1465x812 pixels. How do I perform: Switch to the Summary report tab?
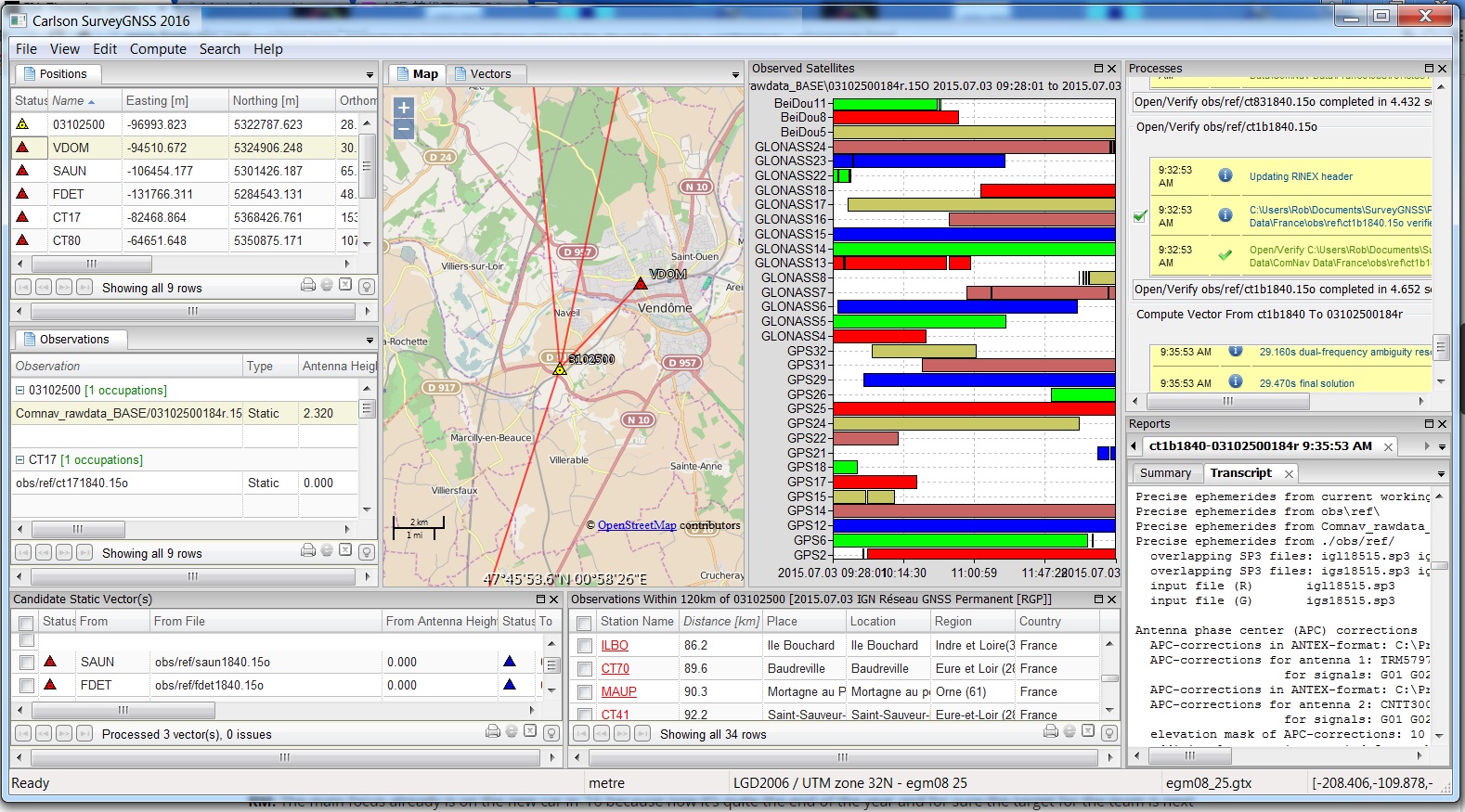point(1165,473)
